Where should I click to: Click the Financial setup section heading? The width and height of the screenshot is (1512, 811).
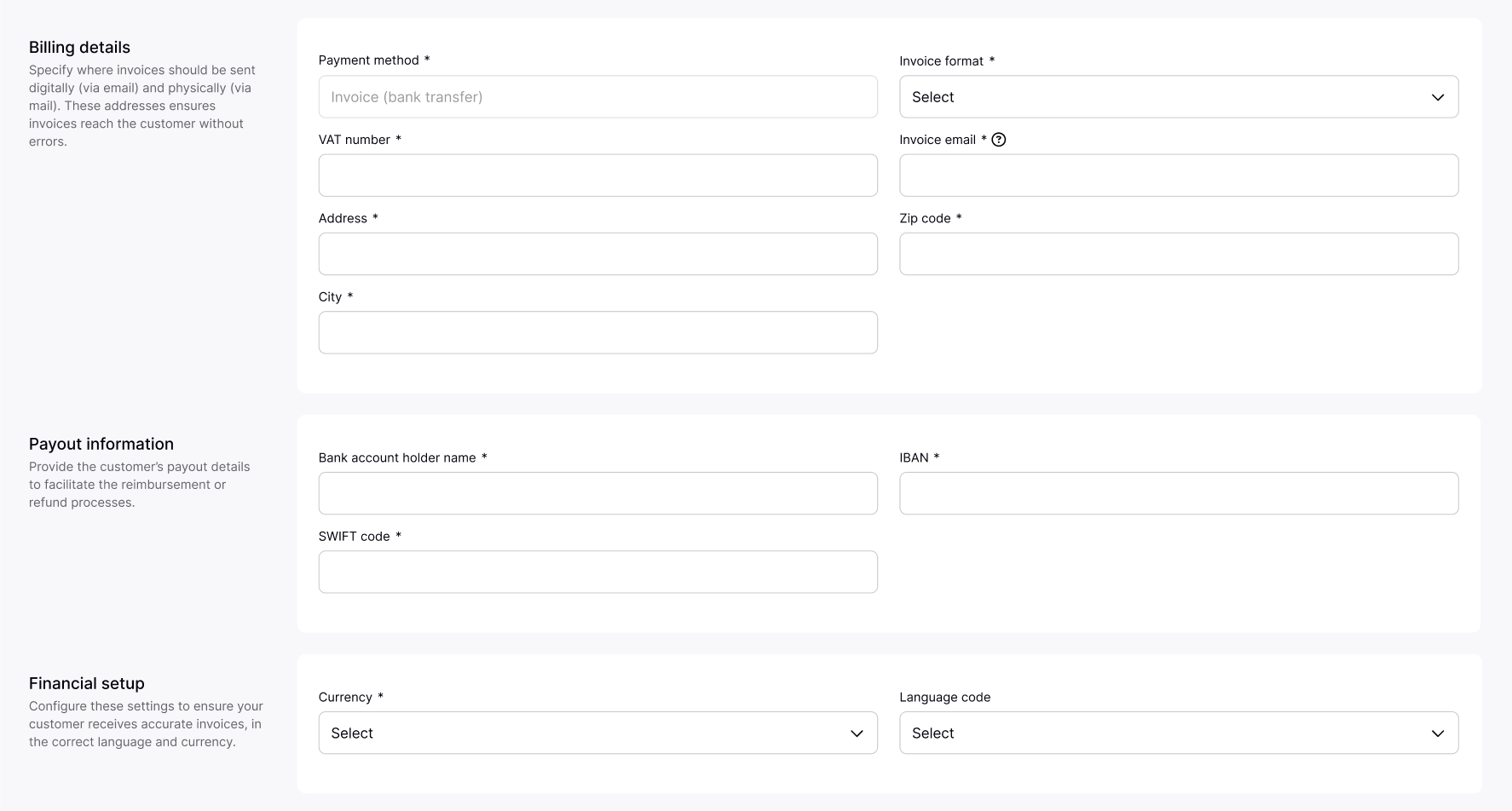[87, 683]
